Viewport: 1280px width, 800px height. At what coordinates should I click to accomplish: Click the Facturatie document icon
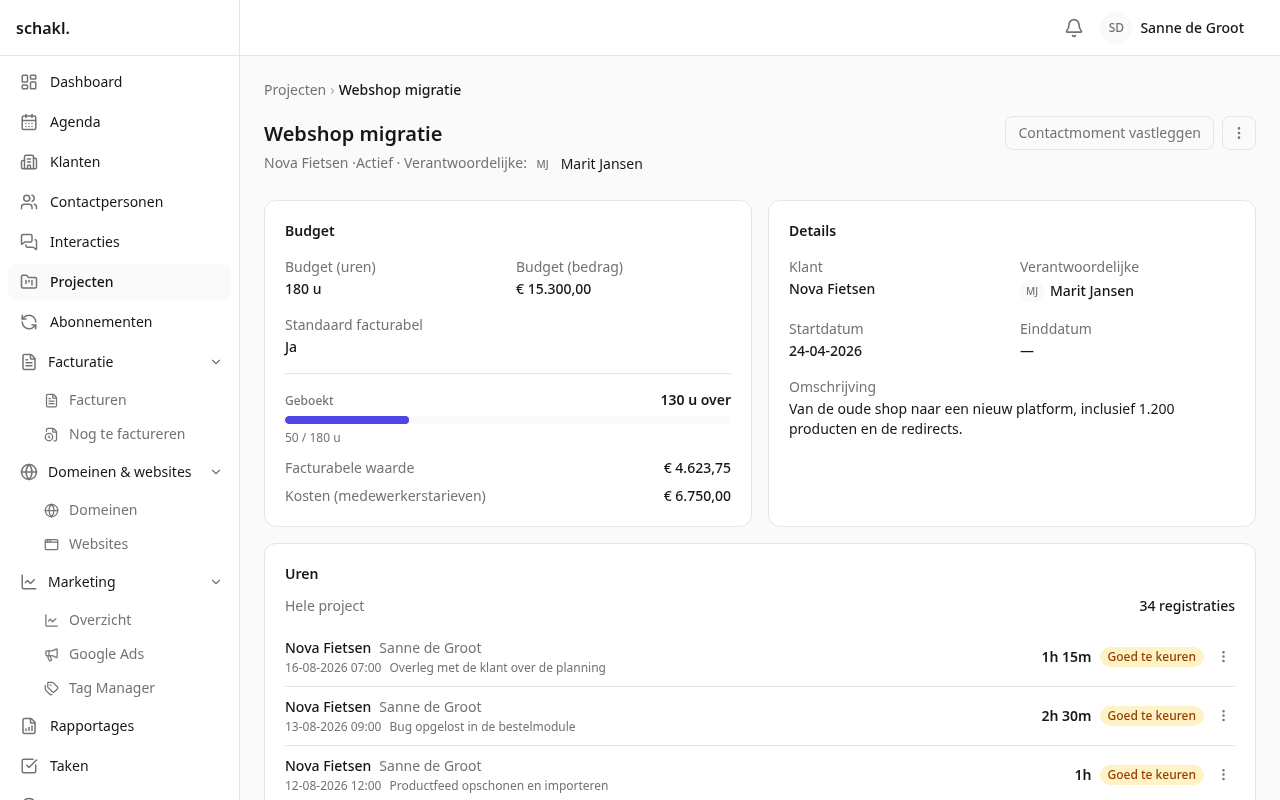(29, 362)
